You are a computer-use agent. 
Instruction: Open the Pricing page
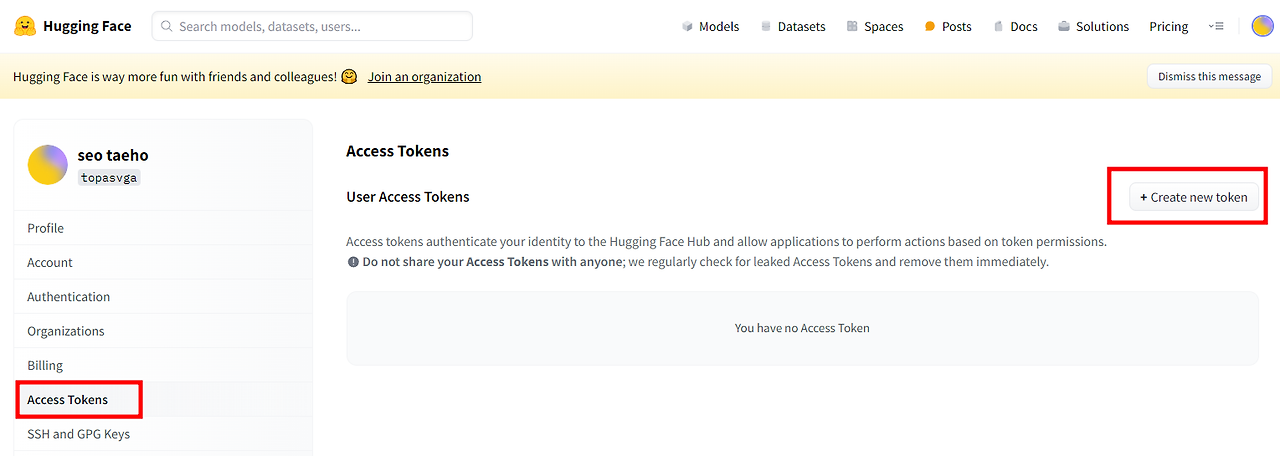tap(1169, 27)
